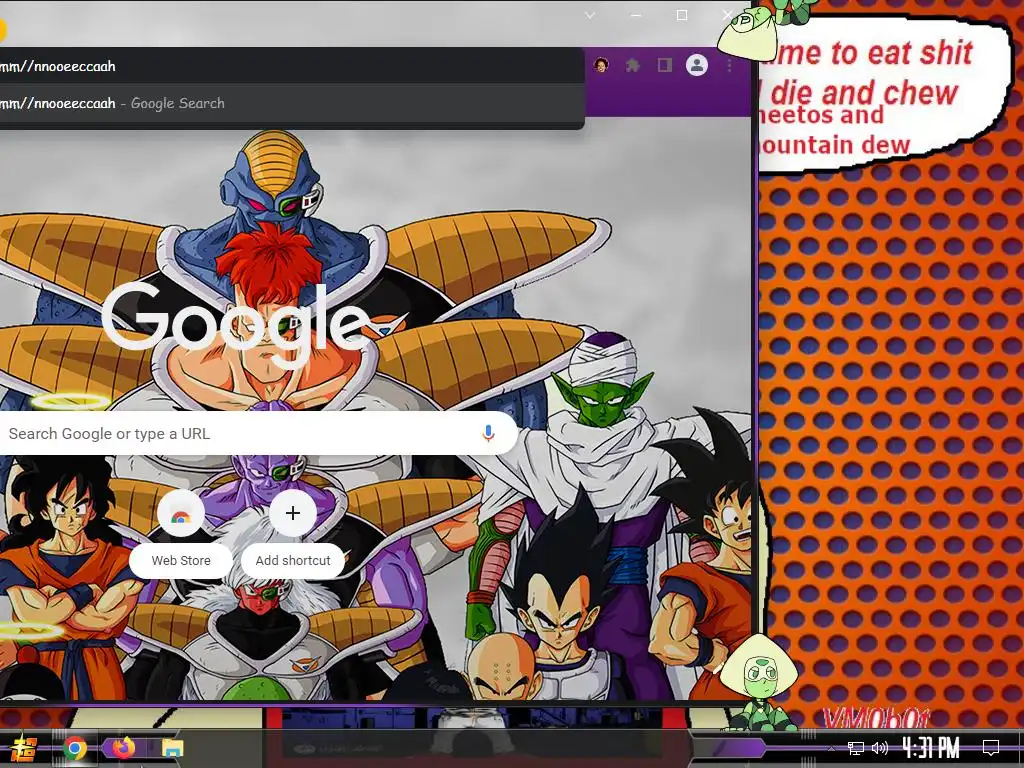
Task: Click the Google search box
Action: [x=257, y=433]
